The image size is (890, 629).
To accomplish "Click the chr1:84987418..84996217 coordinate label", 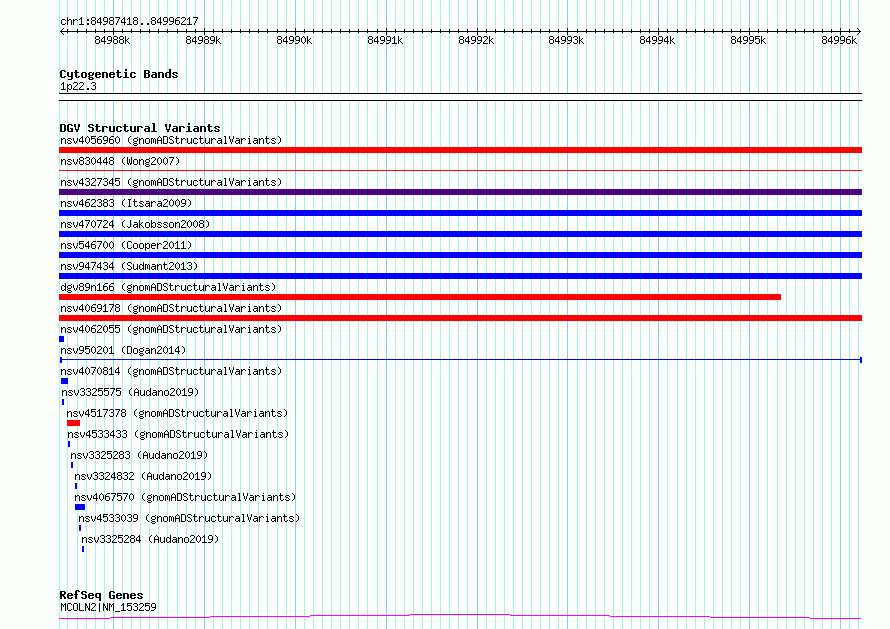I will 129,21.
